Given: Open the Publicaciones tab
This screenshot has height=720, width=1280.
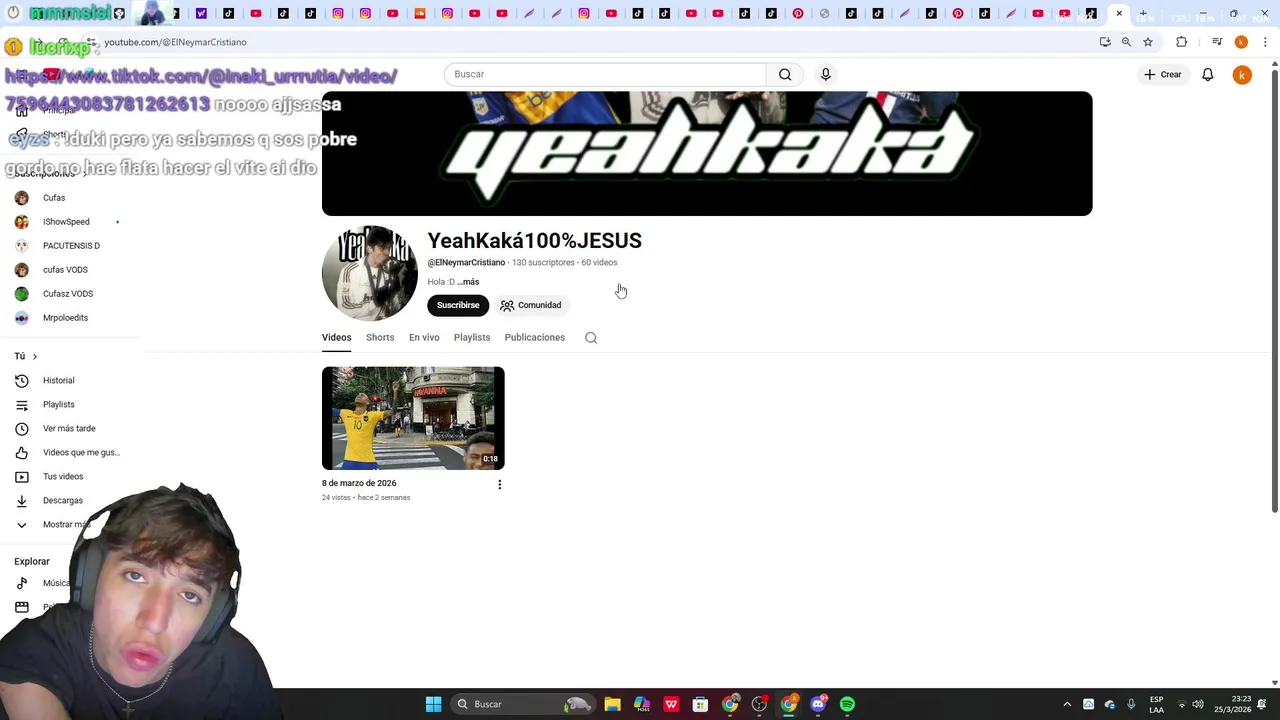Looking at the screenshot, I should (535, 338).
